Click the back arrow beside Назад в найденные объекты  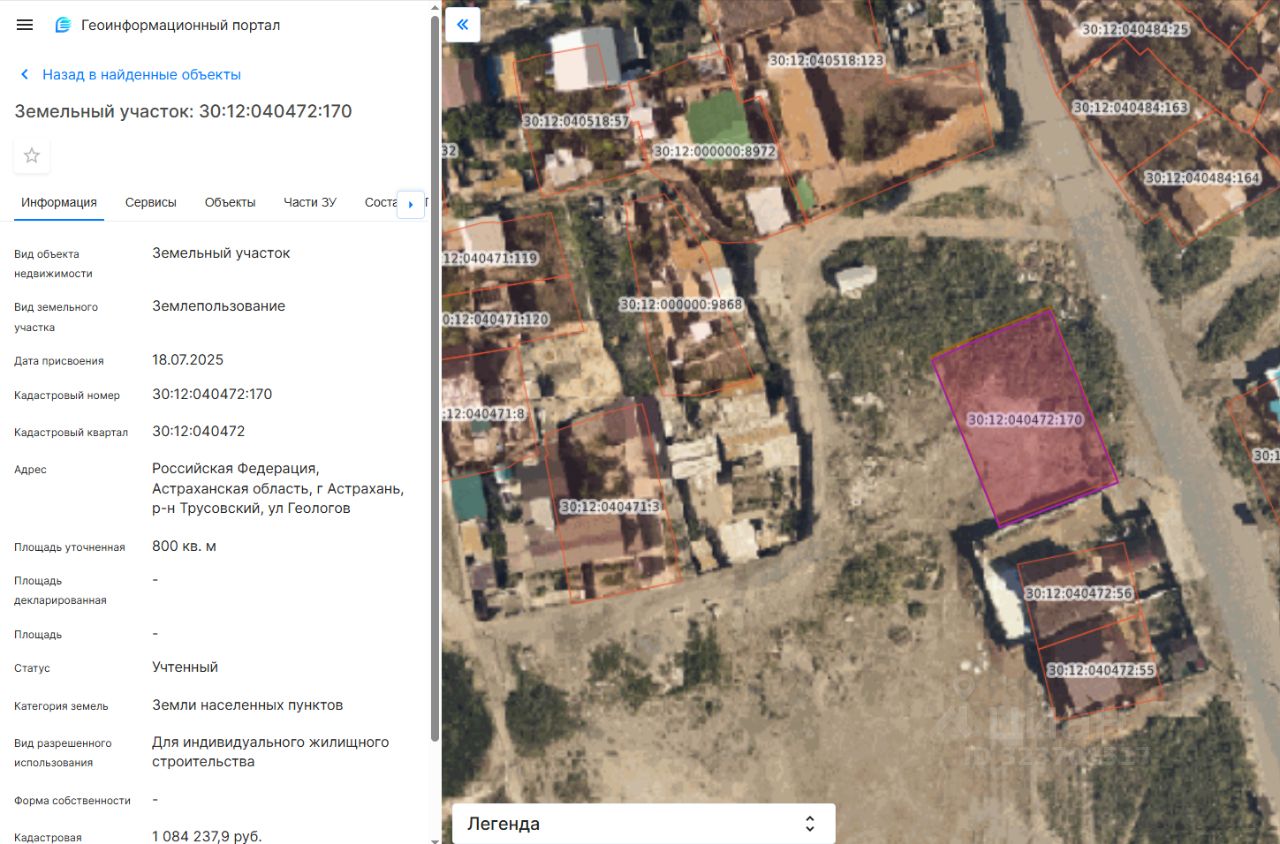click(x=24, y=75)
